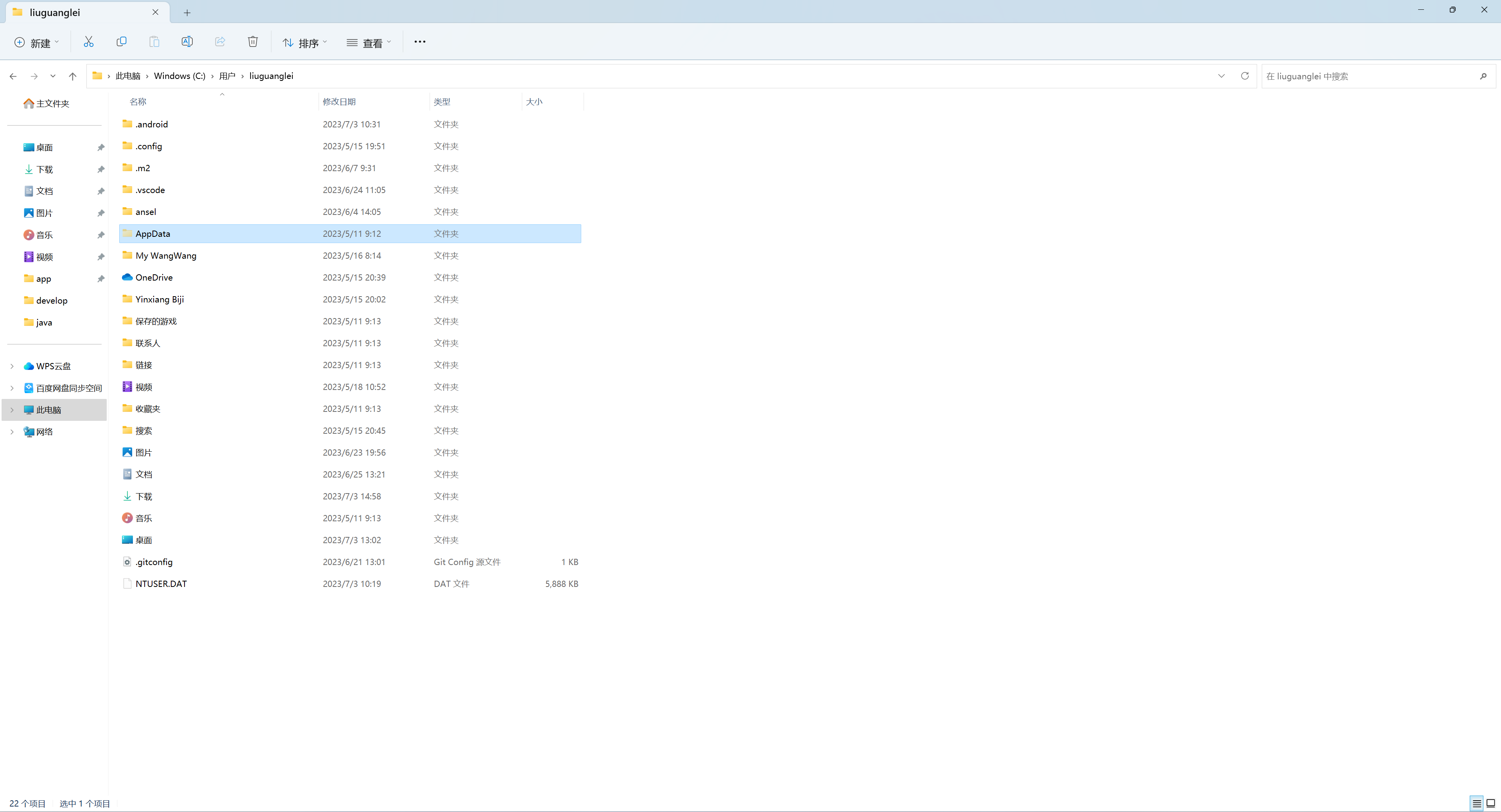The width and height of the screenshot is (1501, 812).
Task: Expand 网络 tree node
Action: pyautogui.click(x=12, y=432)
